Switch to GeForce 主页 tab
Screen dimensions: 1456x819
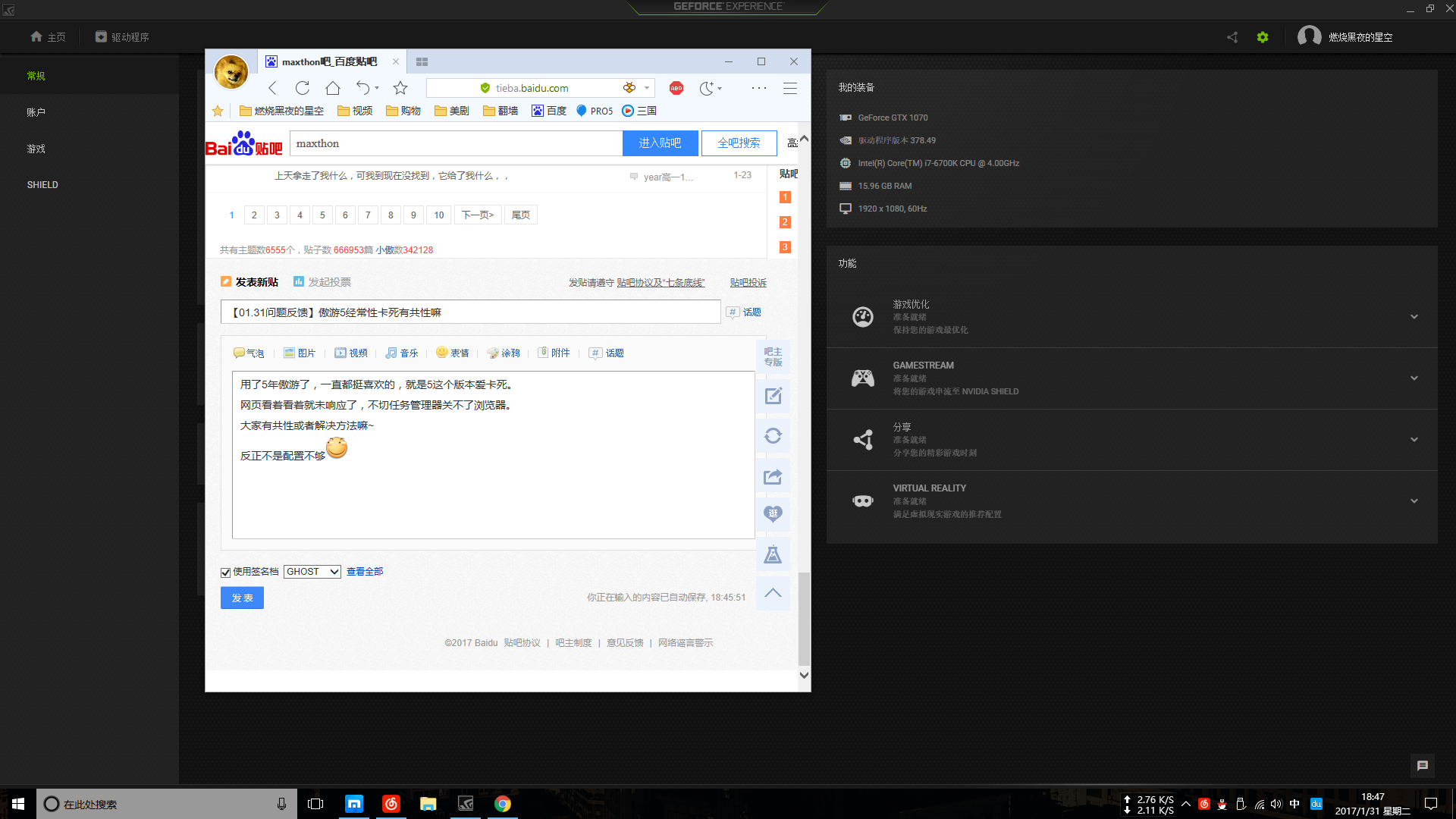(48, 37)
